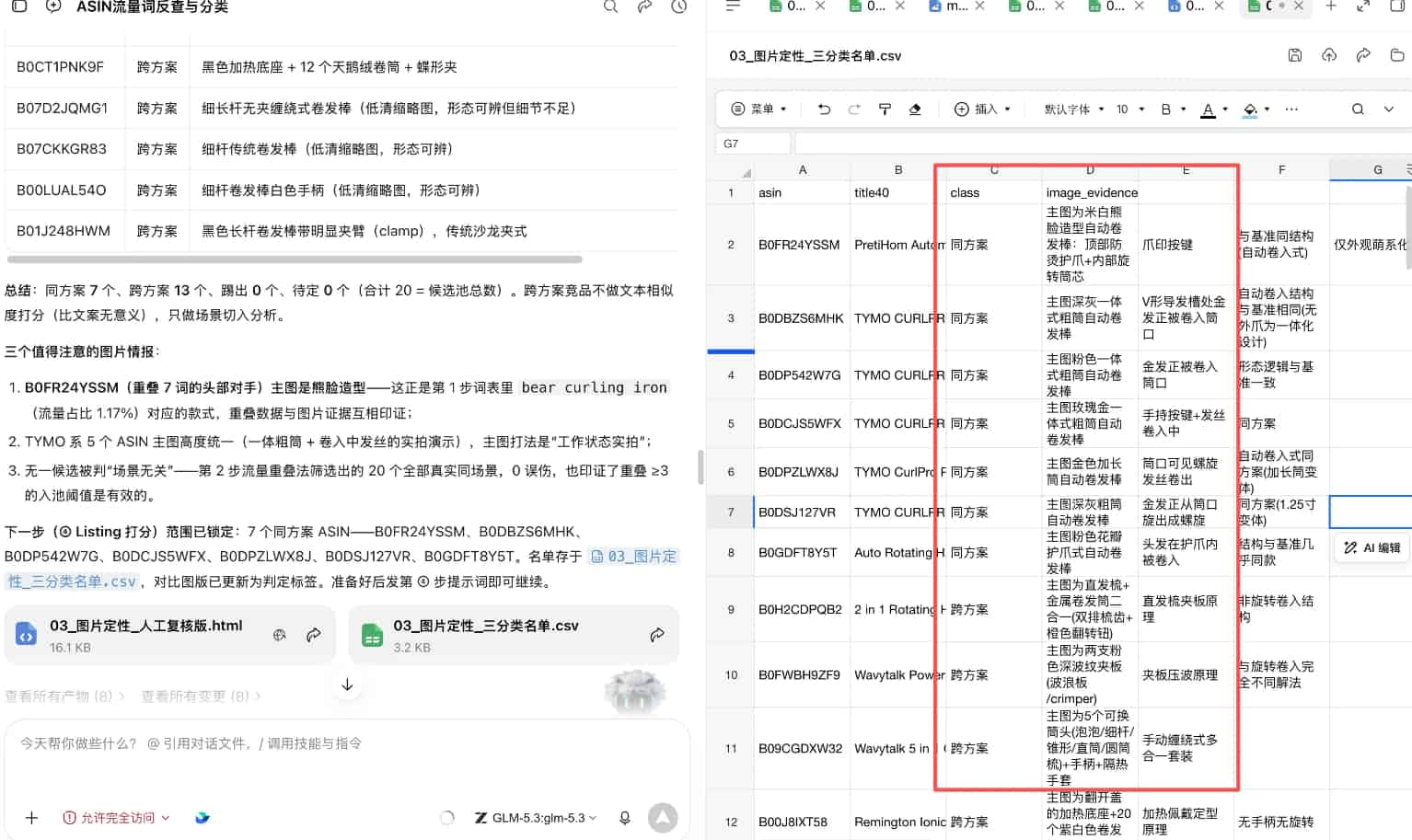Jump to the bottom of the chat
Screen dimensions: 1412x840
pos(347,685)
